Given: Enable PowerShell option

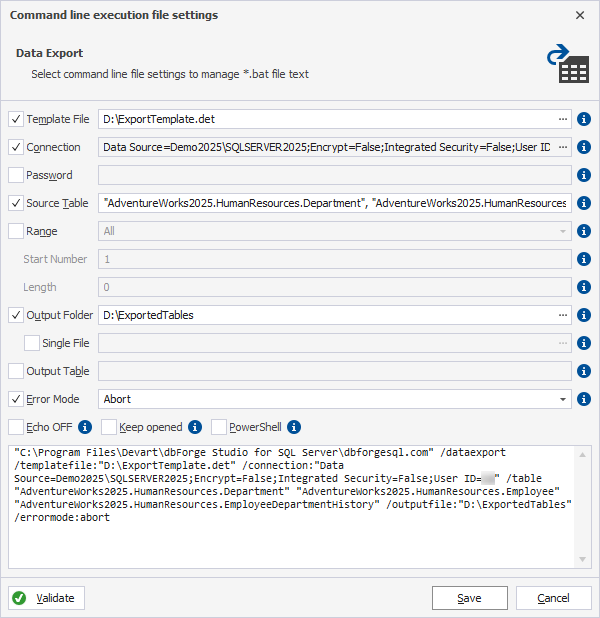Looking at the screenshot, I should (x=219, y=427).
